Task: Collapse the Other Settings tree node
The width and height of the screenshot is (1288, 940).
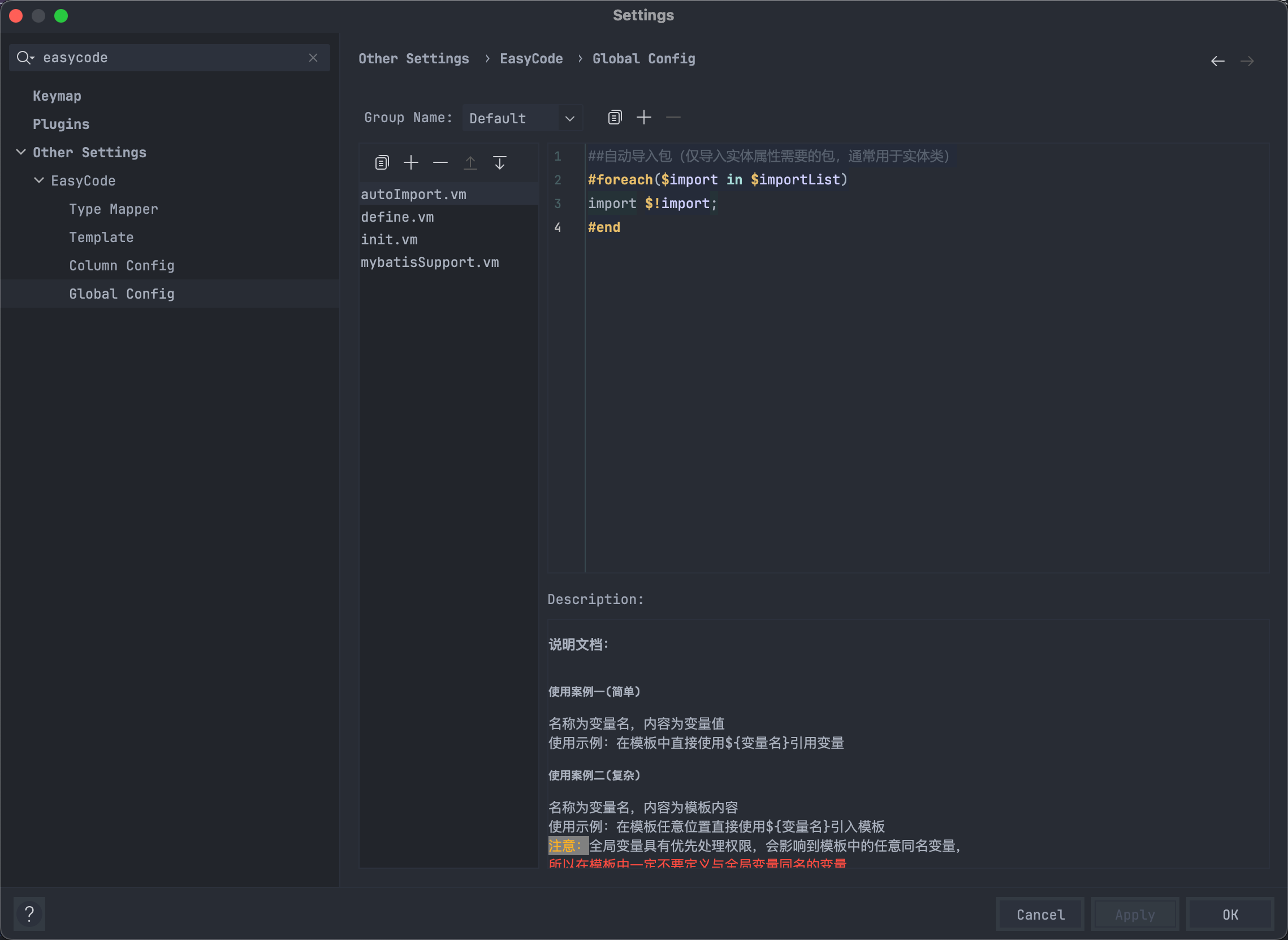Action: pos(21,152)
